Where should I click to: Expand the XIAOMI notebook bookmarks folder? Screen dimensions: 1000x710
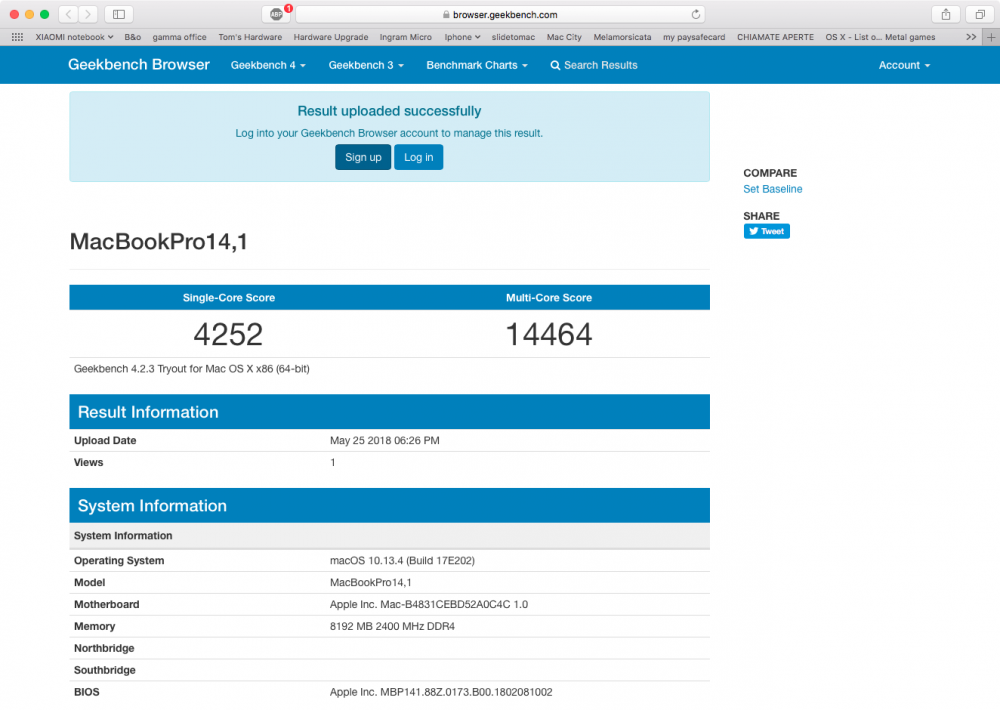[75, 37]
